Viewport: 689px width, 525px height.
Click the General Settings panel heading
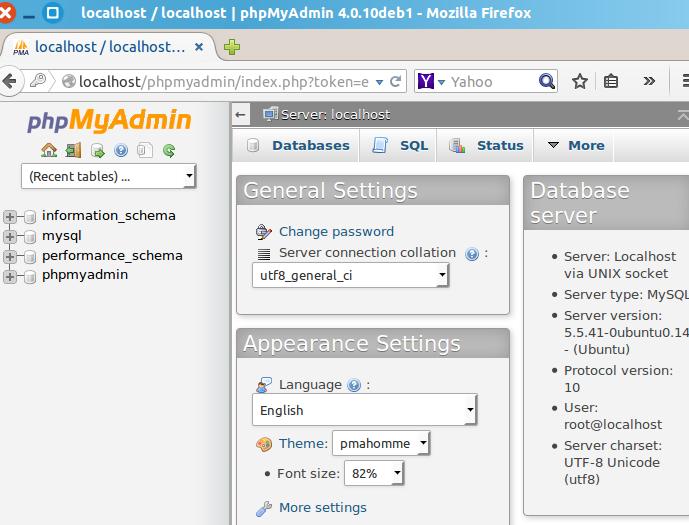(x=330, y=191)
